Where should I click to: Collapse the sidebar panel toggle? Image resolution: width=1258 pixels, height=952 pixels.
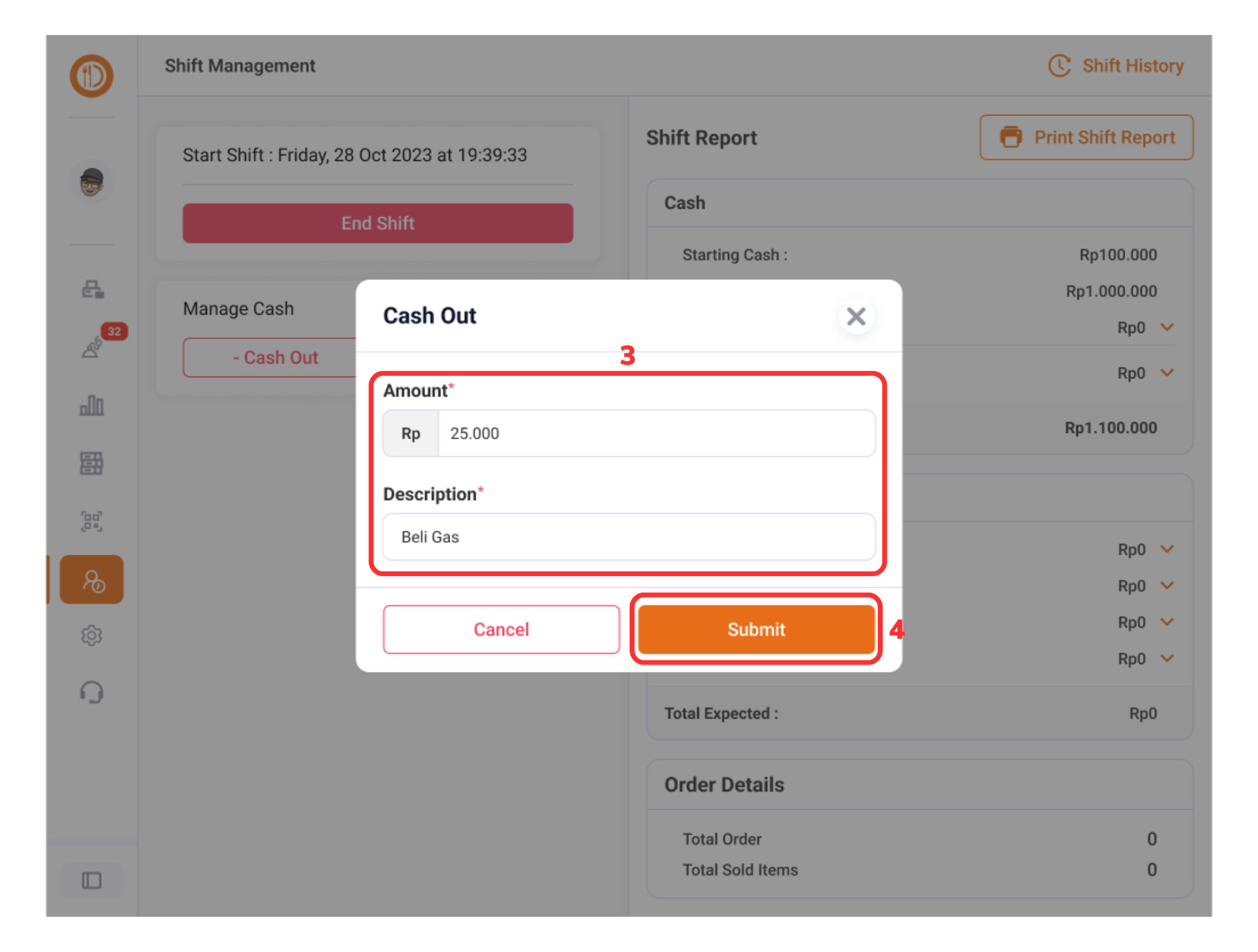(92, 880)
